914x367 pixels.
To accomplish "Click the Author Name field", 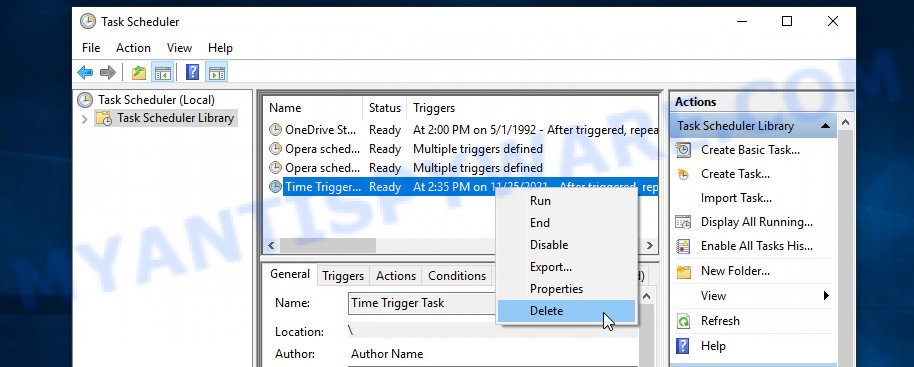I will click(x=493, y=354).
